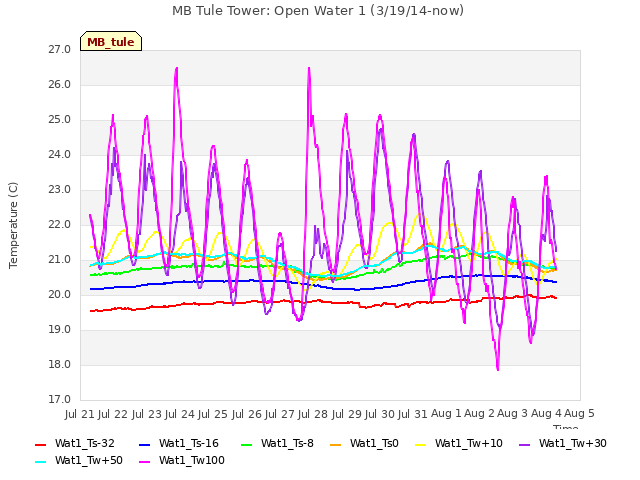Select the Wat1_Tw+50 legend label
Screen dimensions: 640x480
coord(89,461)
